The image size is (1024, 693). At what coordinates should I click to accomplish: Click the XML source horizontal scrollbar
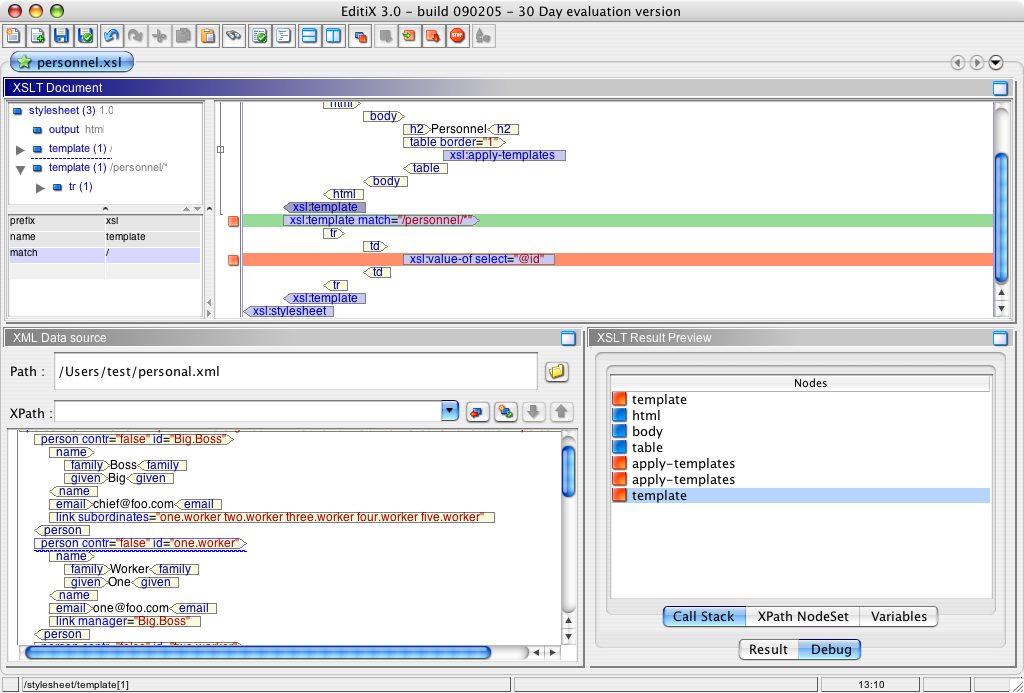(x=257, y=652)
